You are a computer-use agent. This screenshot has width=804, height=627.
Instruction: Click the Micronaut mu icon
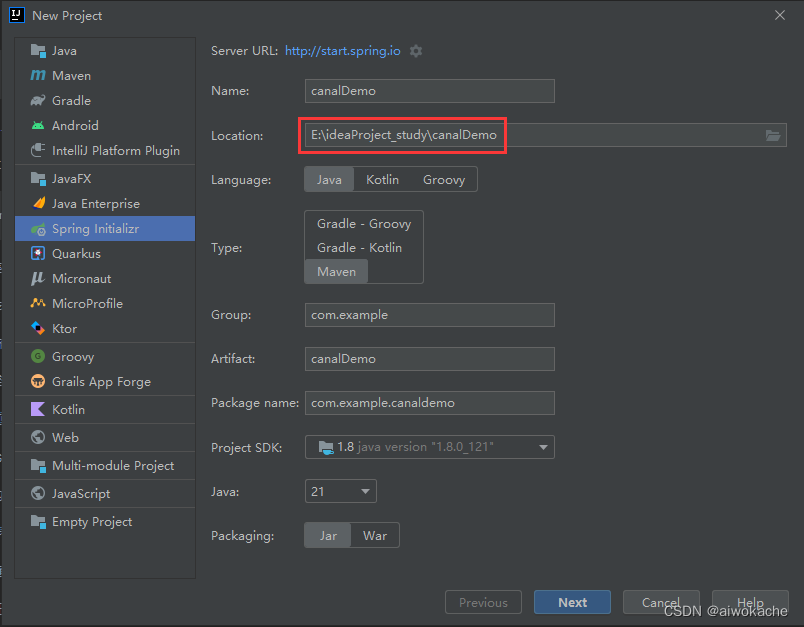pos(38,278)
